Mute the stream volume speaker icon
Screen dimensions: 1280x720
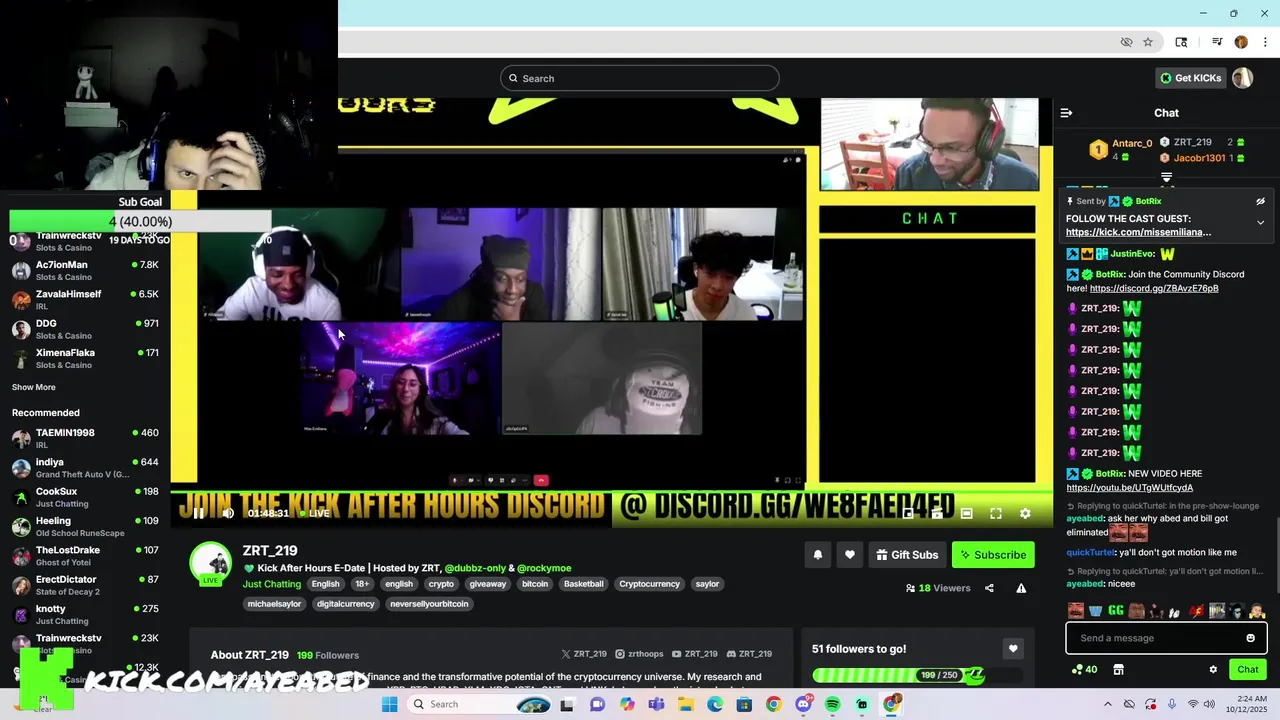(228, 513)
